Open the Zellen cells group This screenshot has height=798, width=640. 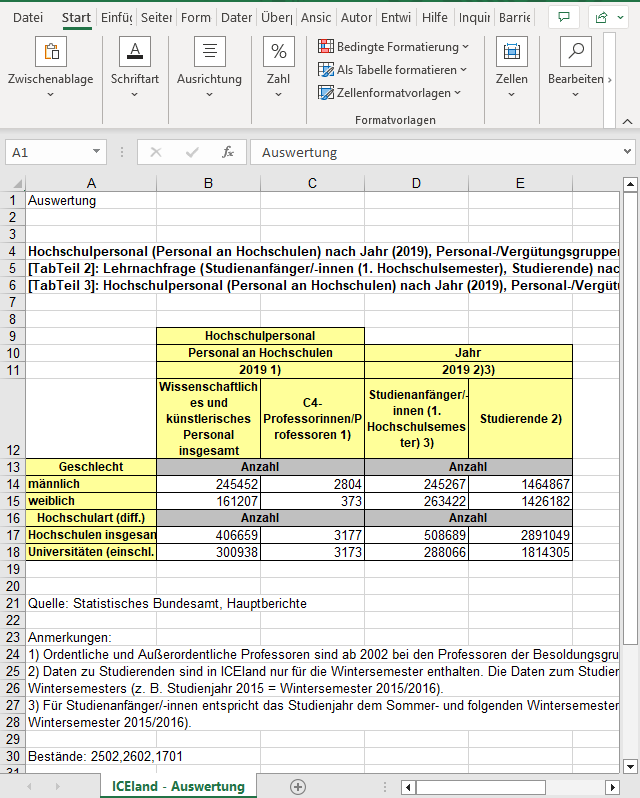coord(511,66)
